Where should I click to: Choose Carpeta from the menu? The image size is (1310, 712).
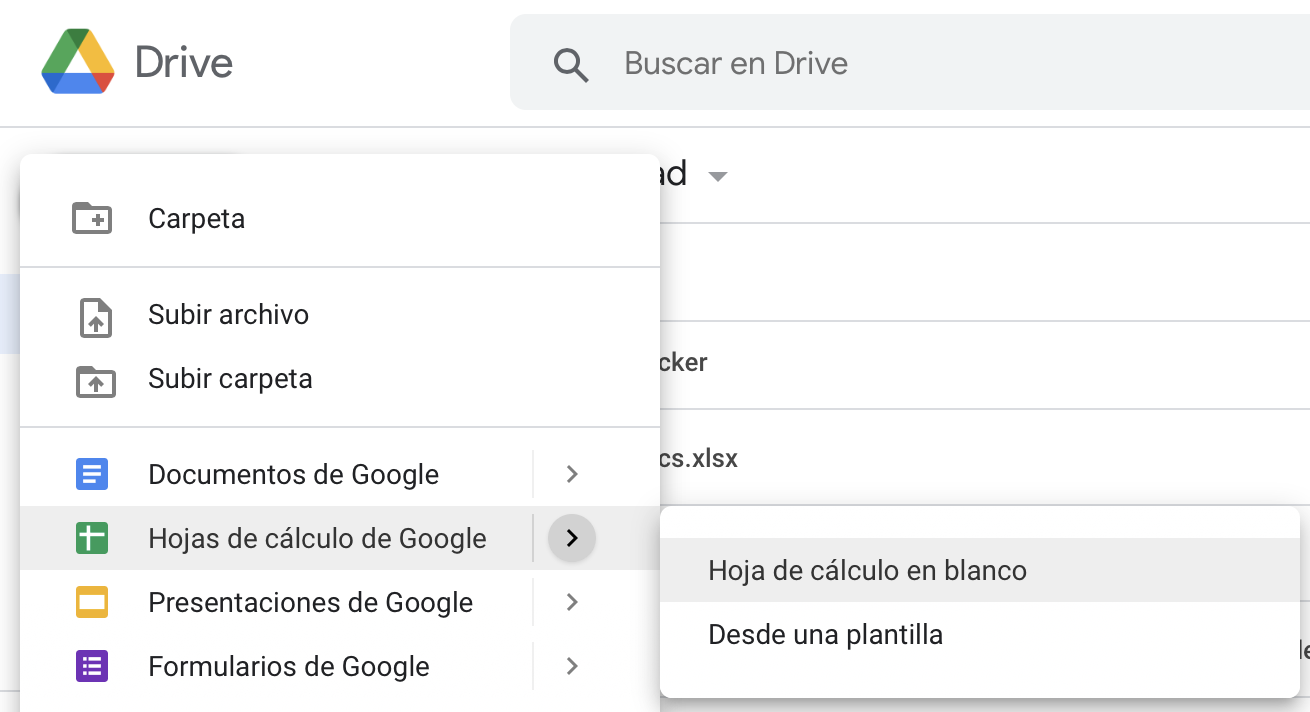tap(196, 218)
